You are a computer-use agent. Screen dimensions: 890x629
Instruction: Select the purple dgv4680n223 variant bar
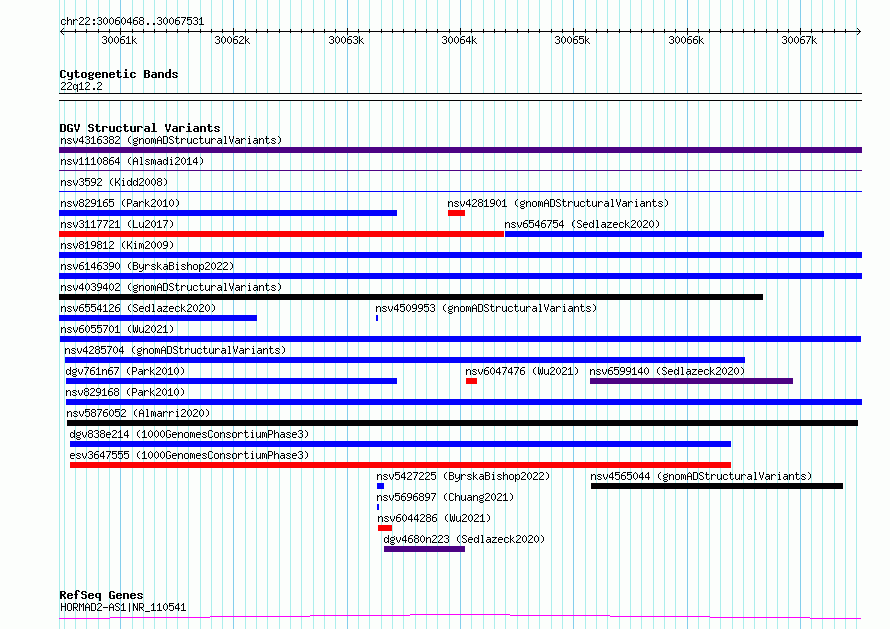pyautogui.click(x=425, y=549)
